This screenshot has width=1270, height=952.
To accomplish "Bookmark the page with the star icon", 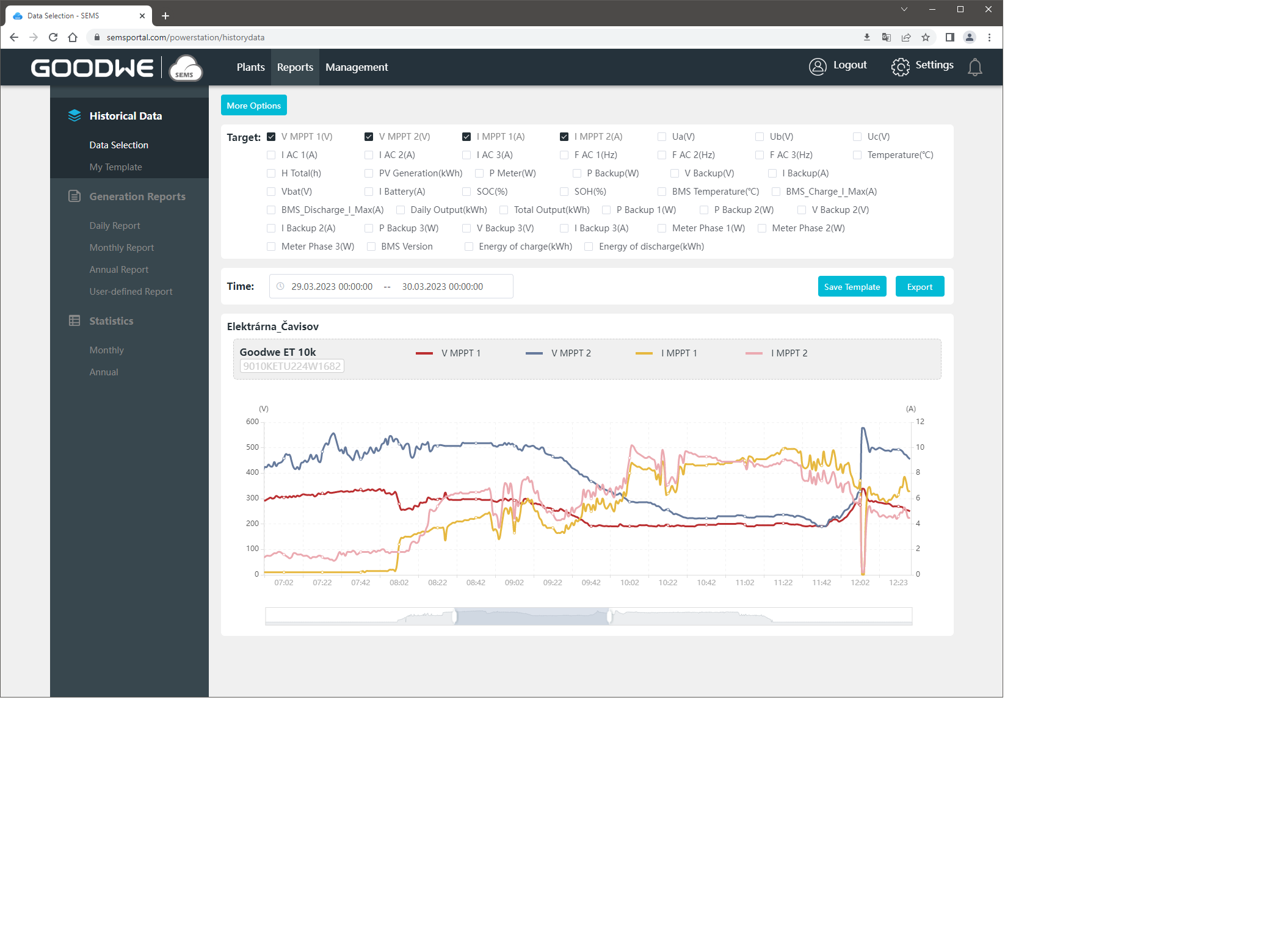I will pyautogui.click(x=926, y=37).
